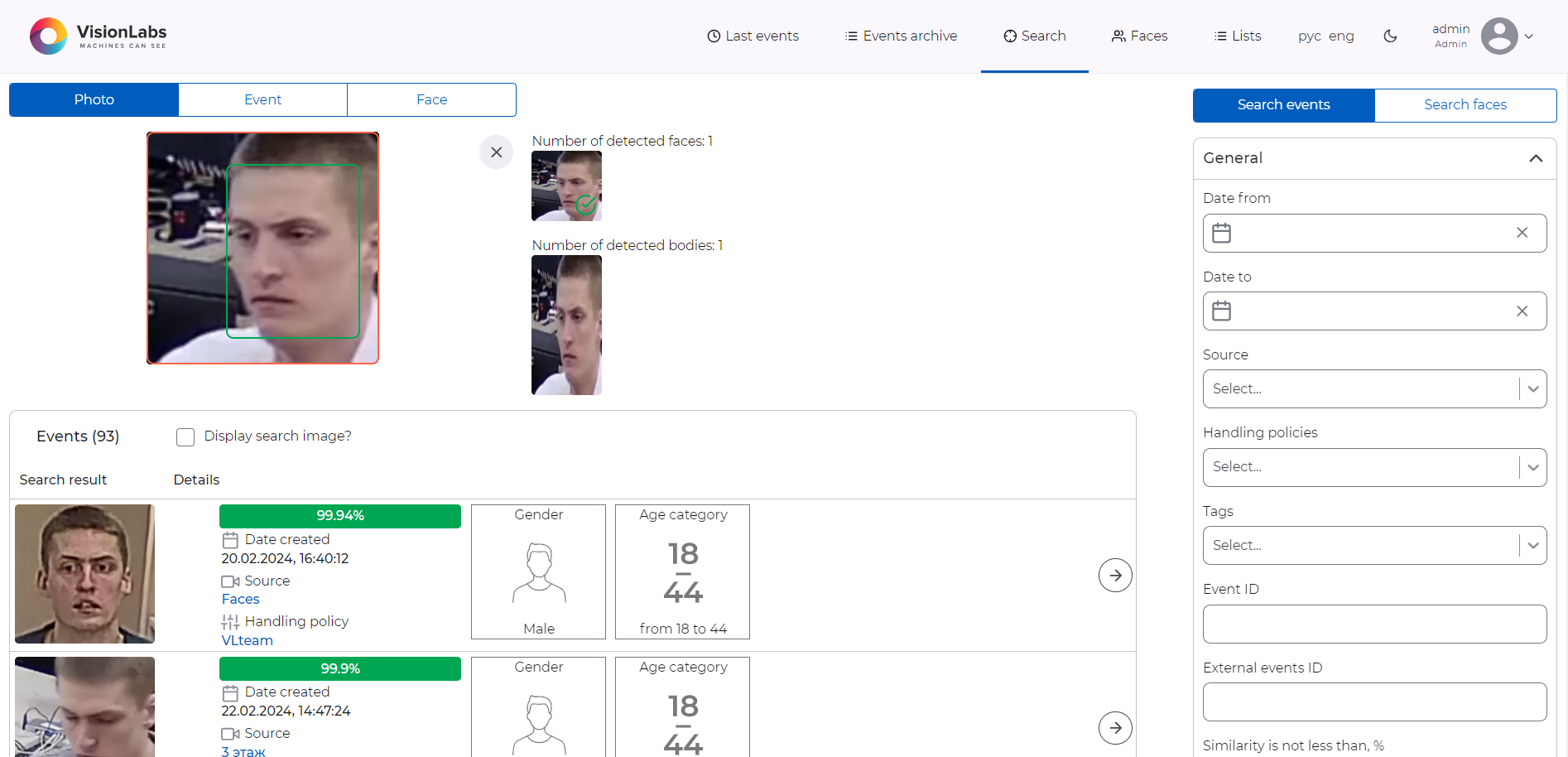Remove the uploaded photo via the X icon
The image size is (1568, 757).
(496, 152)
